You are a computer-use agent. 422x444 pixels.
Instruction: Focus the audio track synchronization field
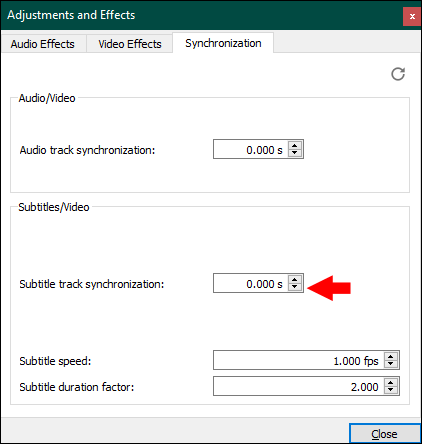click(x=251, y=149)
